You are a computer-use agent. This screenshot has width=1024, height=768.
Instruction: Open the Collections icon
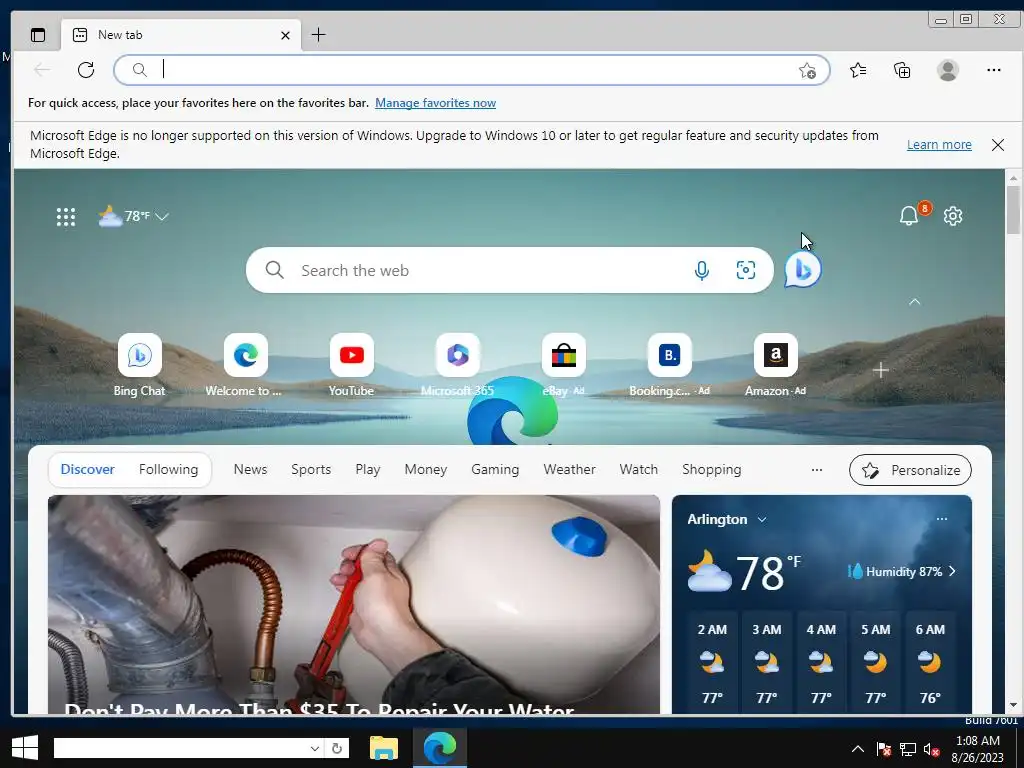point(902,70)
